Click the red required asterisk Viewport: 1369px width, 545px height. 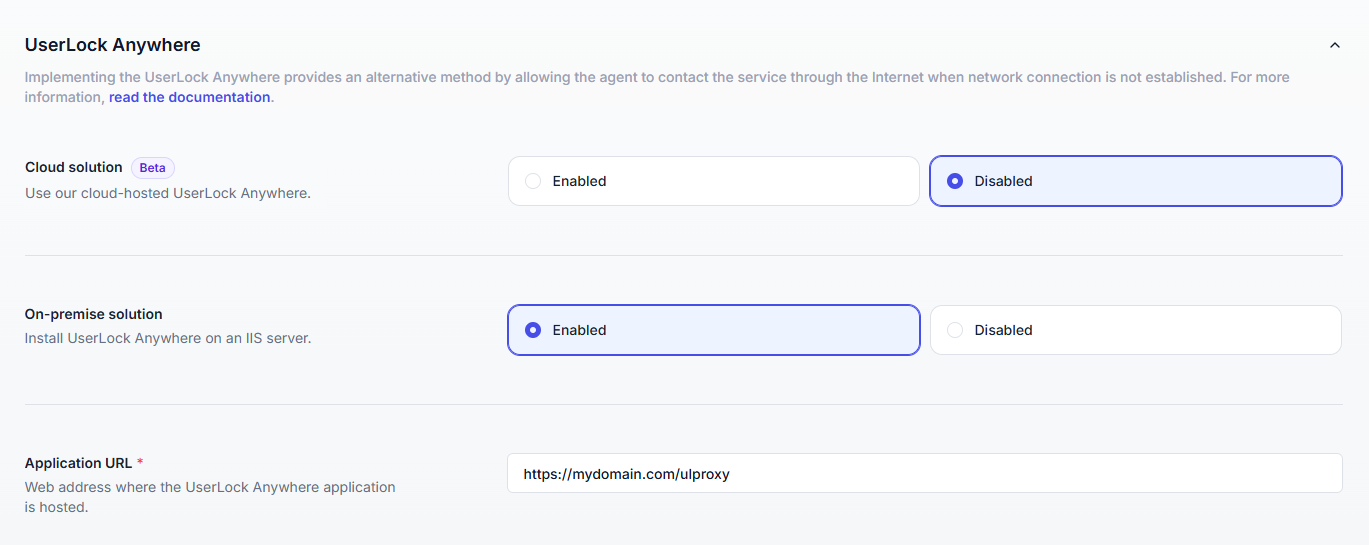click(140, 462)
